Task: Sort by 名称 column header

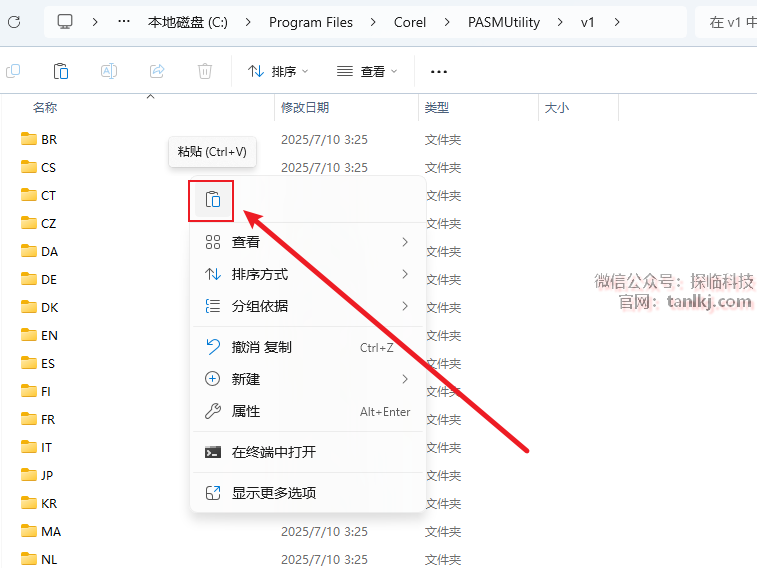Action: pyautogui.click(x=45, y=108)
